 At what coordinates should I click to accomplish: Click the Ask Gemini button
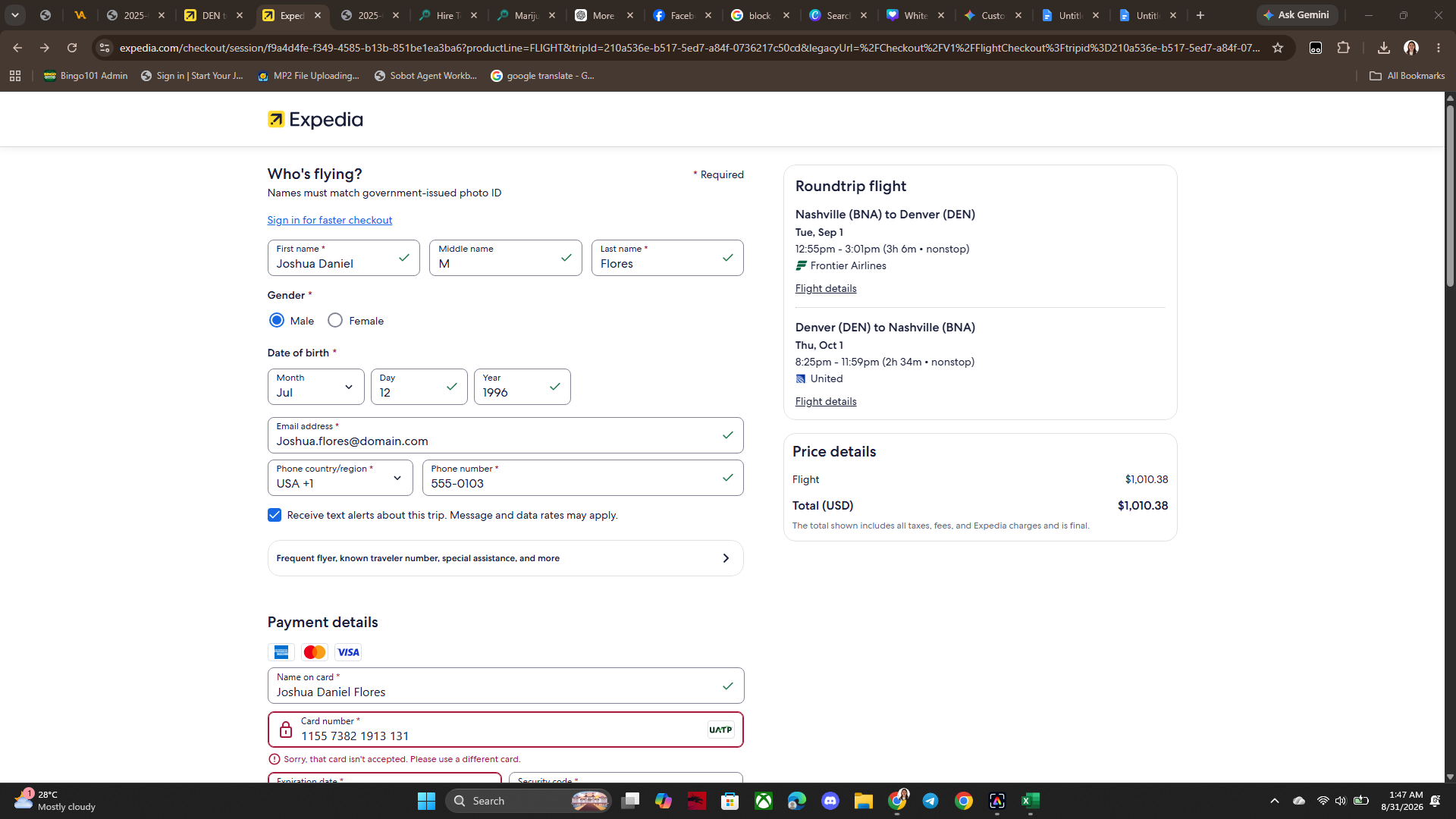[x=1297, y=15]
